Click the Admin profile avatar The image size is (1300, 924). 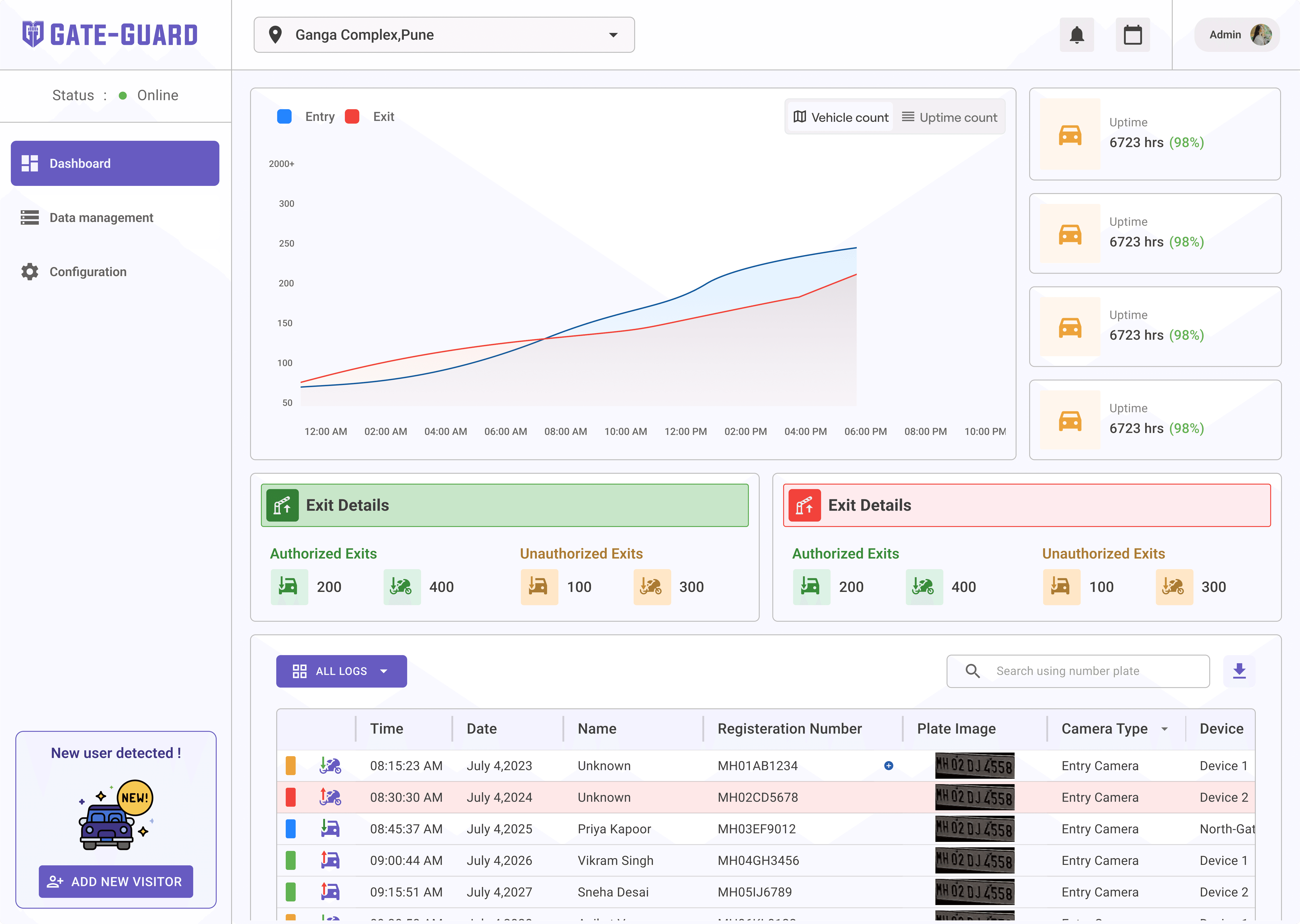tap(1261, 35)
